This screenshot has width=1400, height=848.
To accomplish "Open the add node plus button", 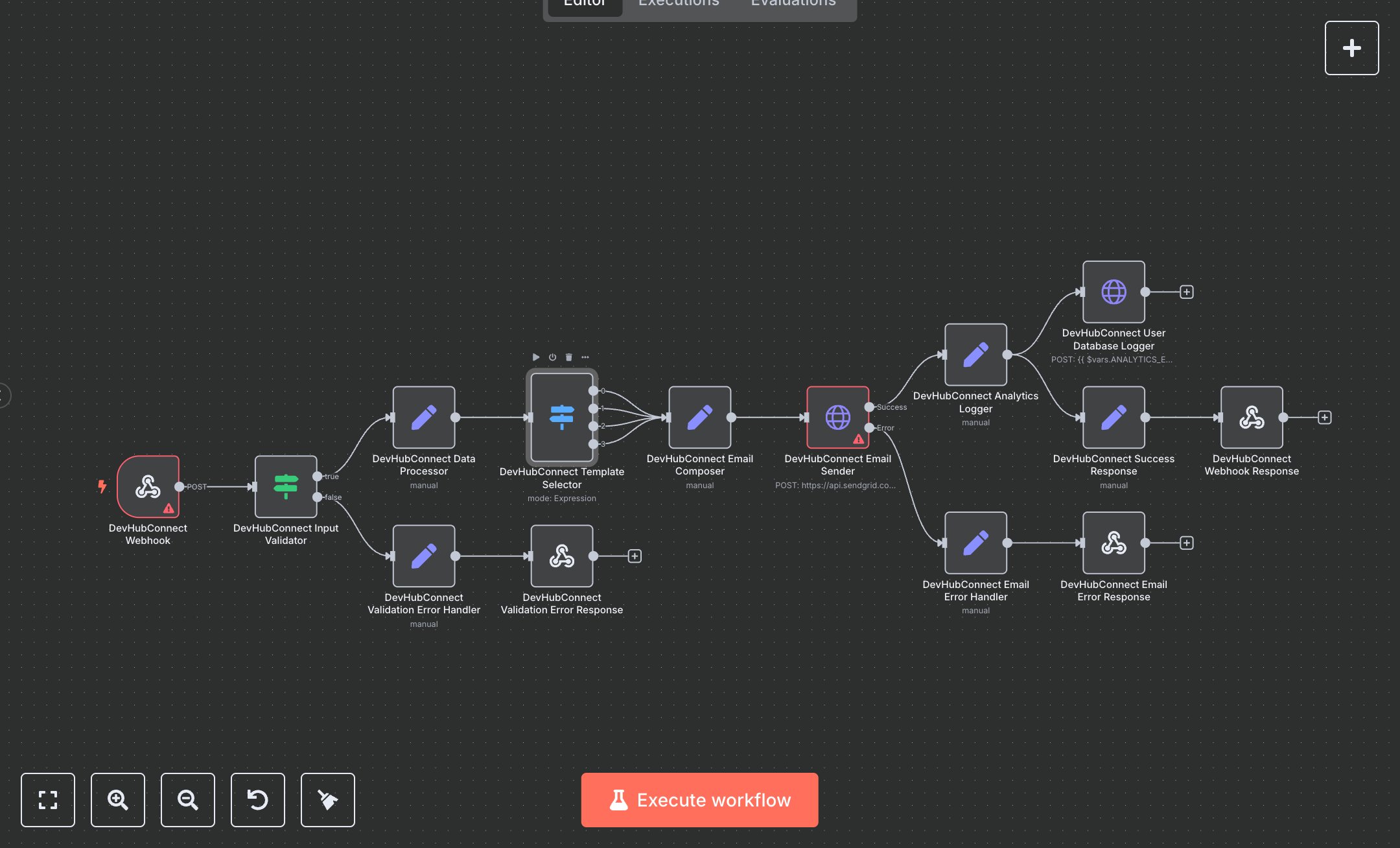I will click(x=1351, y=48).
